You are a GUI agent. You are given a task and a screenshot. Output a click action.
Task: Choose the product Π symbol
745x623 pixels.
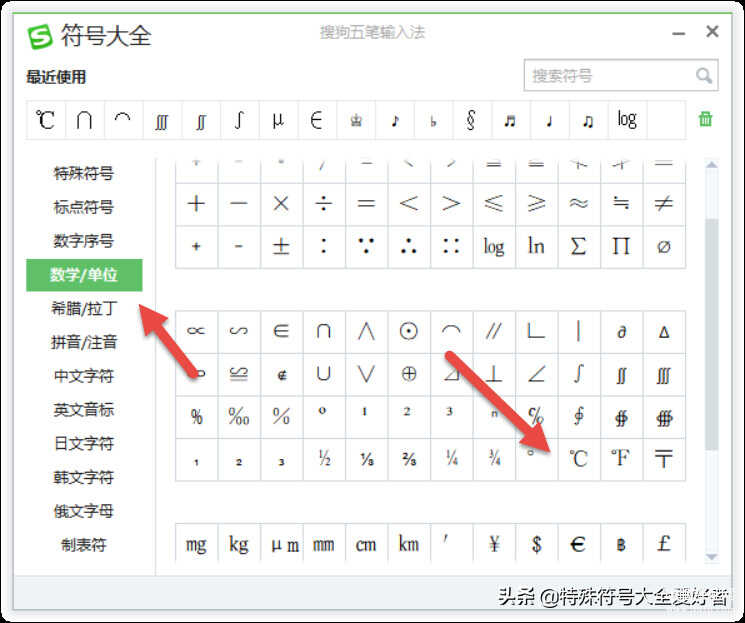pos(621,247)
